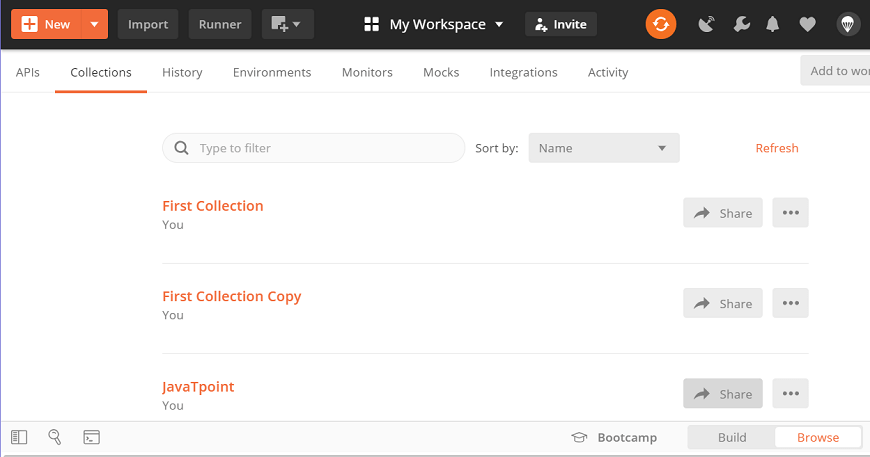Screen dimensions: 870x457
Task: Open settings via wrench icon
Action: (741, 24)
